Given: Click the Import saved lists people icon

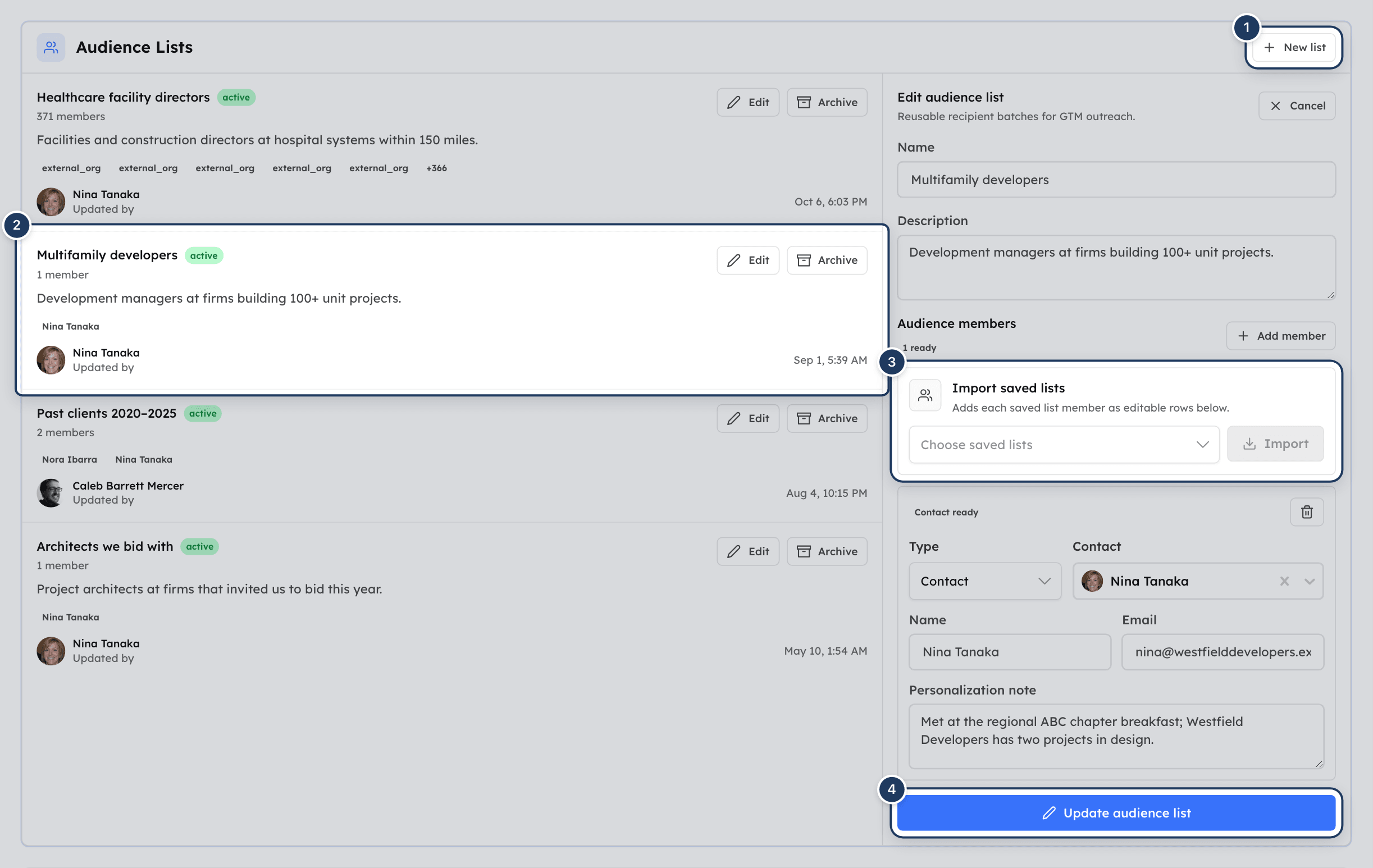Looking at the screenshot, I should (x=925, y=395).
